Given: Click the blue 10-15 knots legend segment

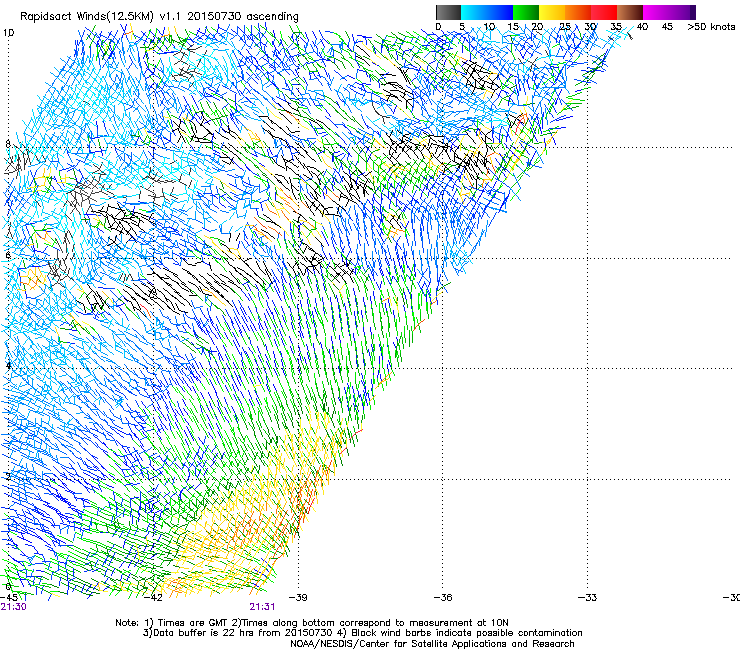Looking at the screenshot, I should [x=500, y=12].
